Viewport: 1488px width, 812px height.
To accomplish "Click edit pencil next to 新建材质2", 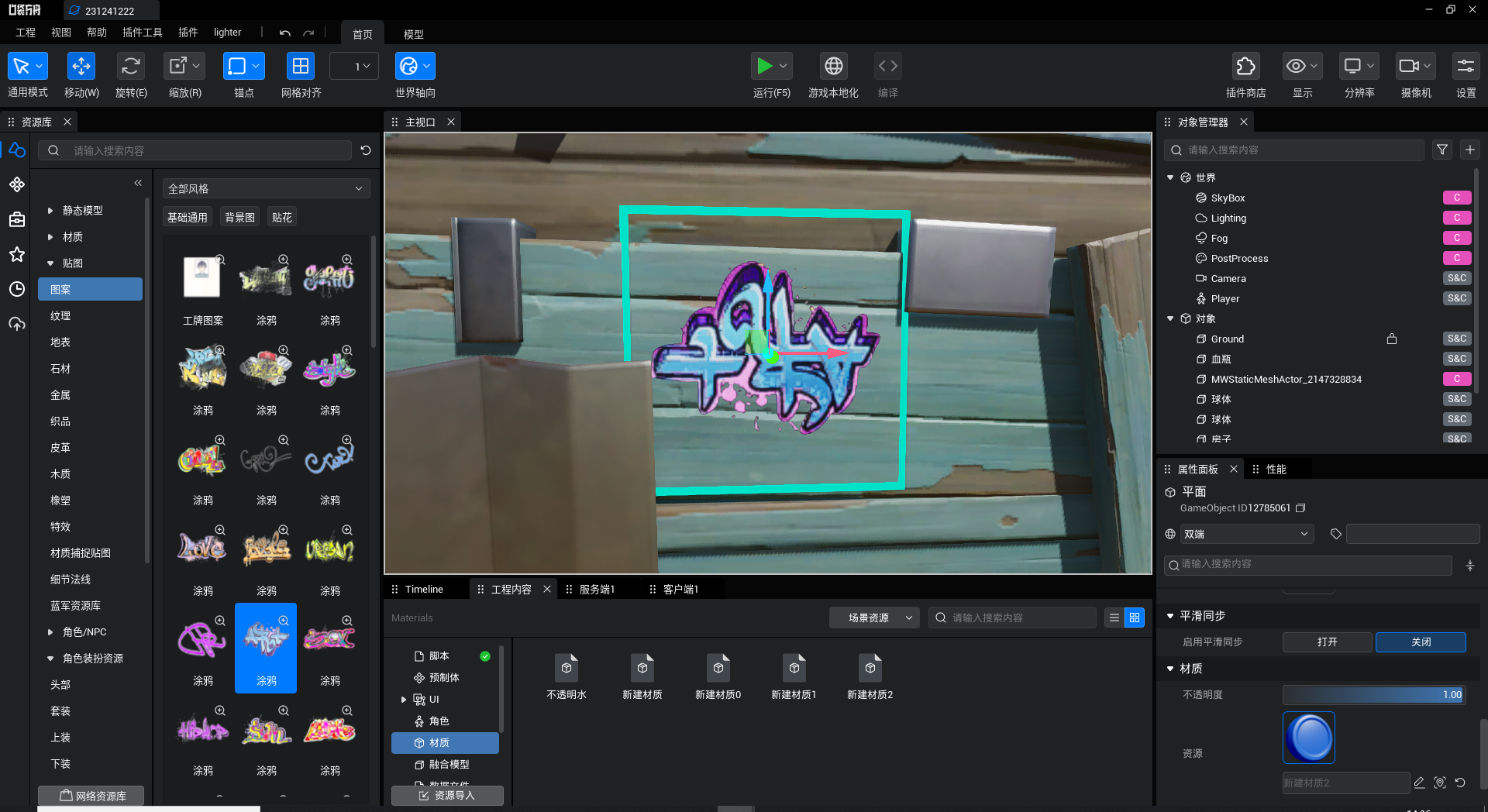I will (1420, 783).
